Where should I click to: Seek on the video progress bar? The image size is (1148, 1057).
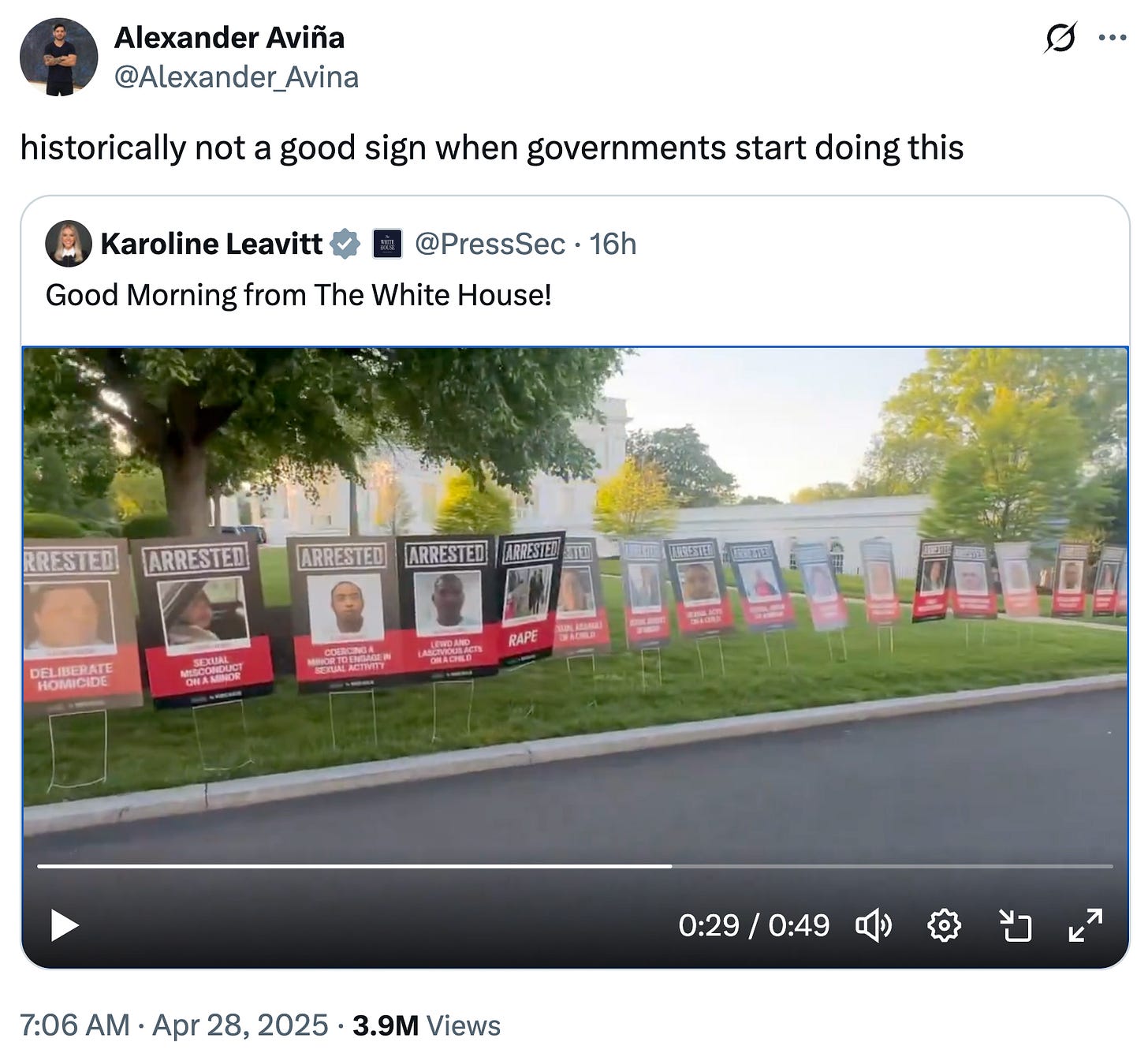pos(575,866)
